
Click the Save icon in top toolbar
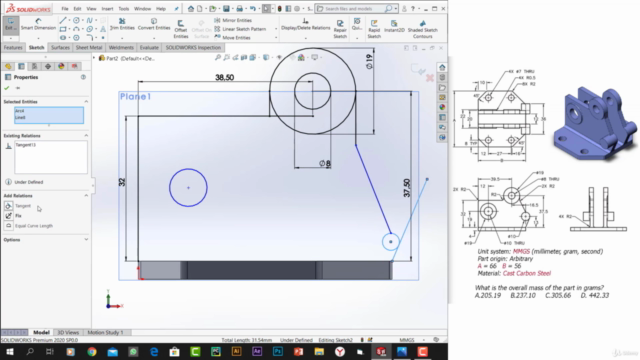point(226,9)
